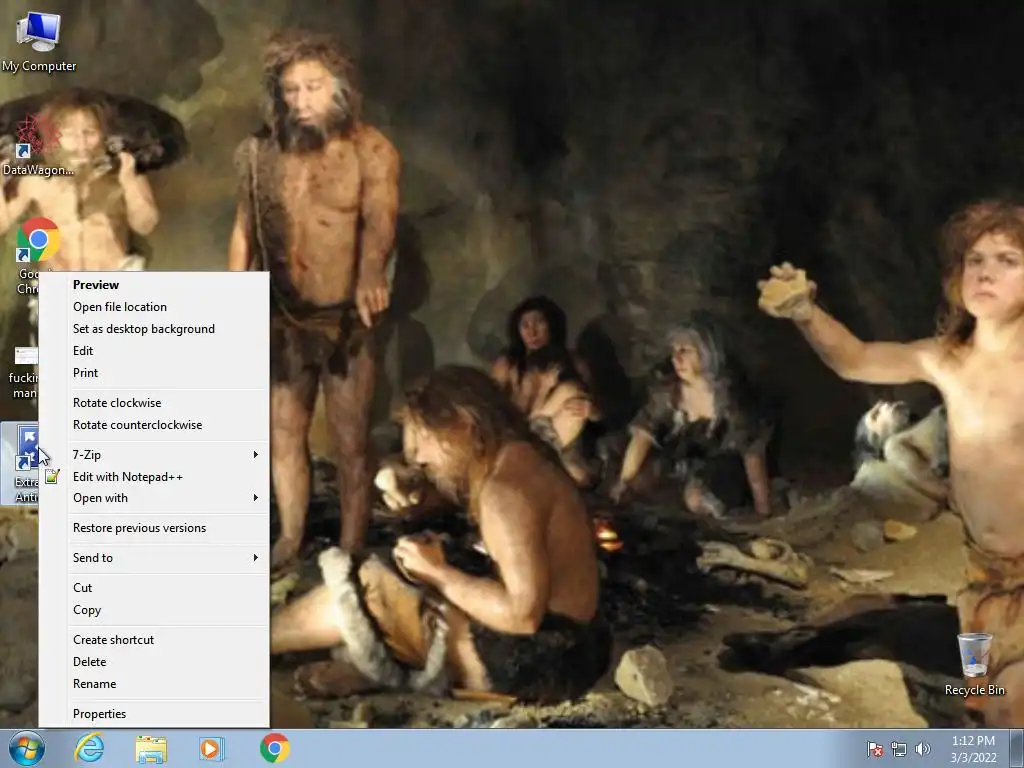Launch Chrome from the taskbar

(274, 748)
